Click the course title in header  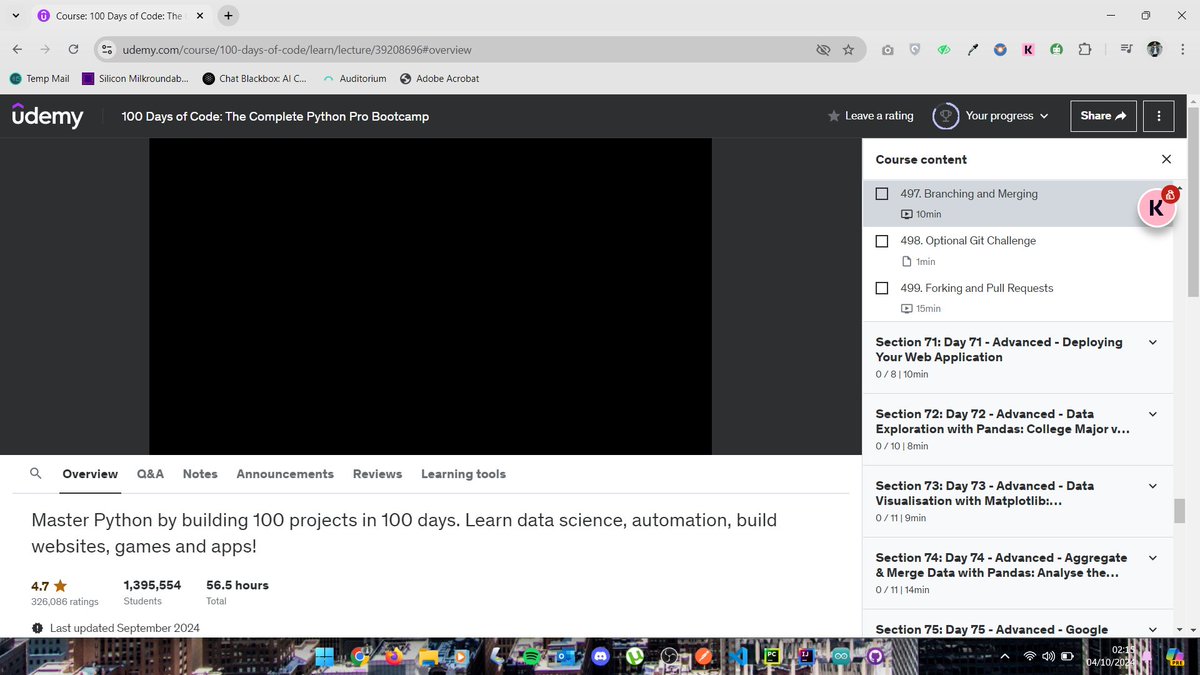coord(275,116)
